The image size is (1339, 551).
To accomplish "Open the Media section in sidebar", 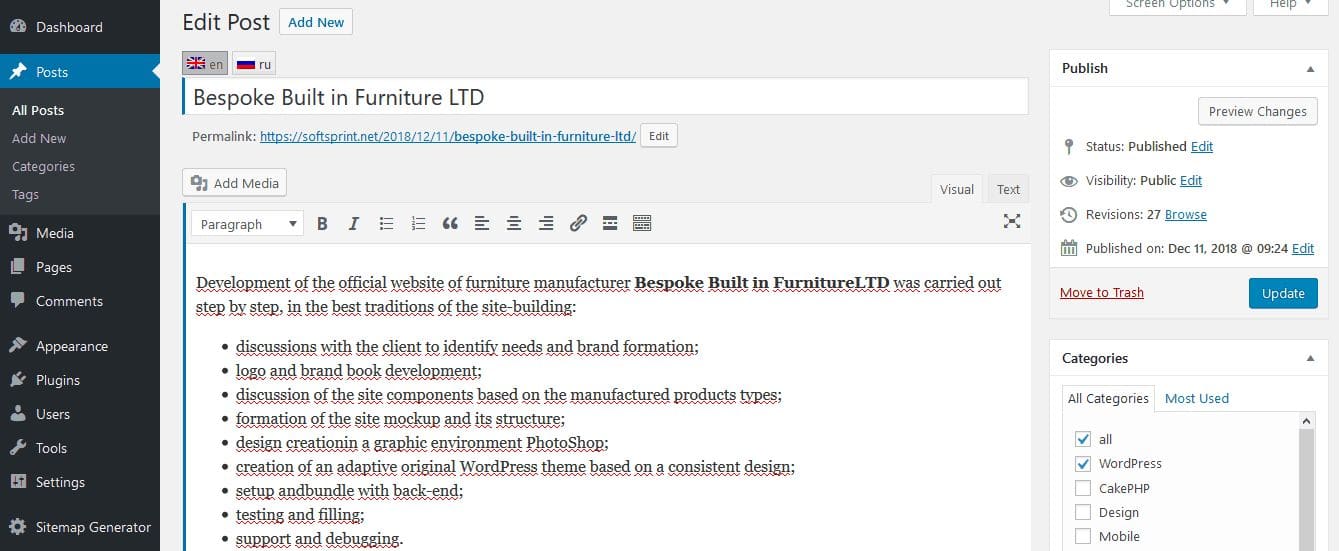I will tap(80, 233).
